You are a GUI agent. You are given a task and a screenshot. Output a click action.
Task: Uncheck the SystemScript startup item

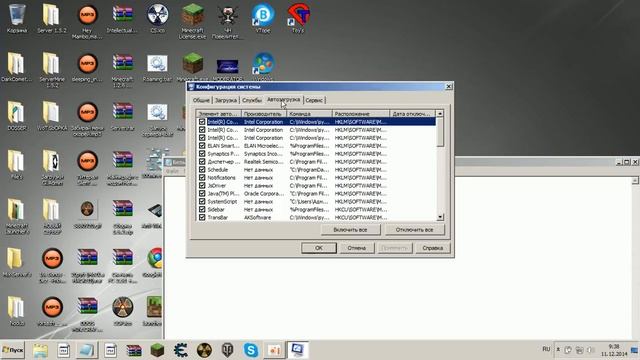click(x=202, y=201)
